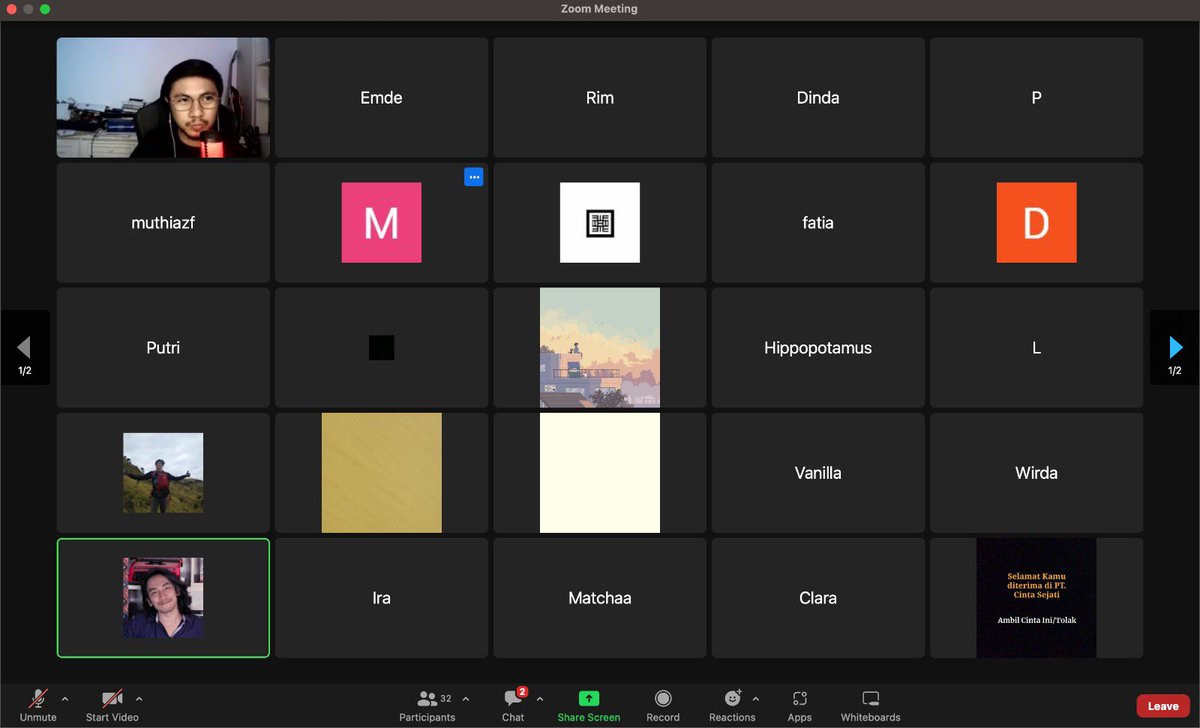Select the L participant tile
1200x728 pixels.
[1036, 348]
